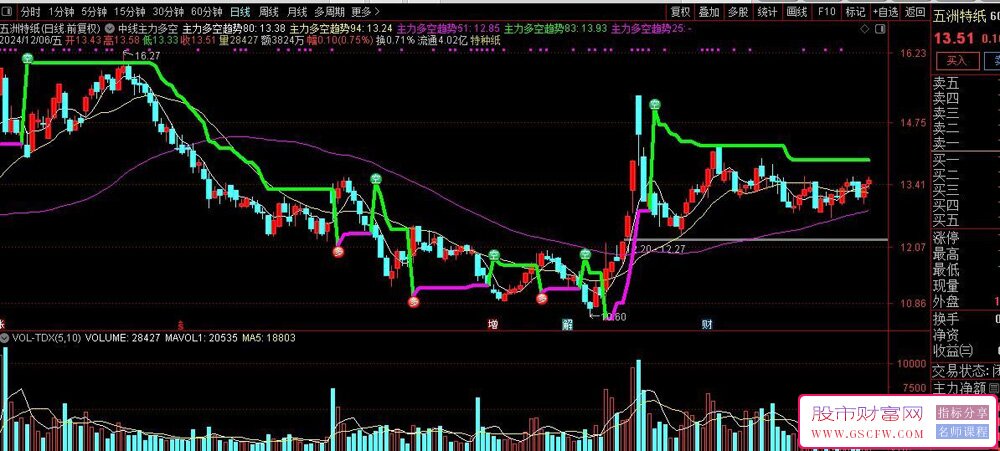Click the 标记 mark button
The width and height of the screenshot is (1000, 451).
click(855, 11)
